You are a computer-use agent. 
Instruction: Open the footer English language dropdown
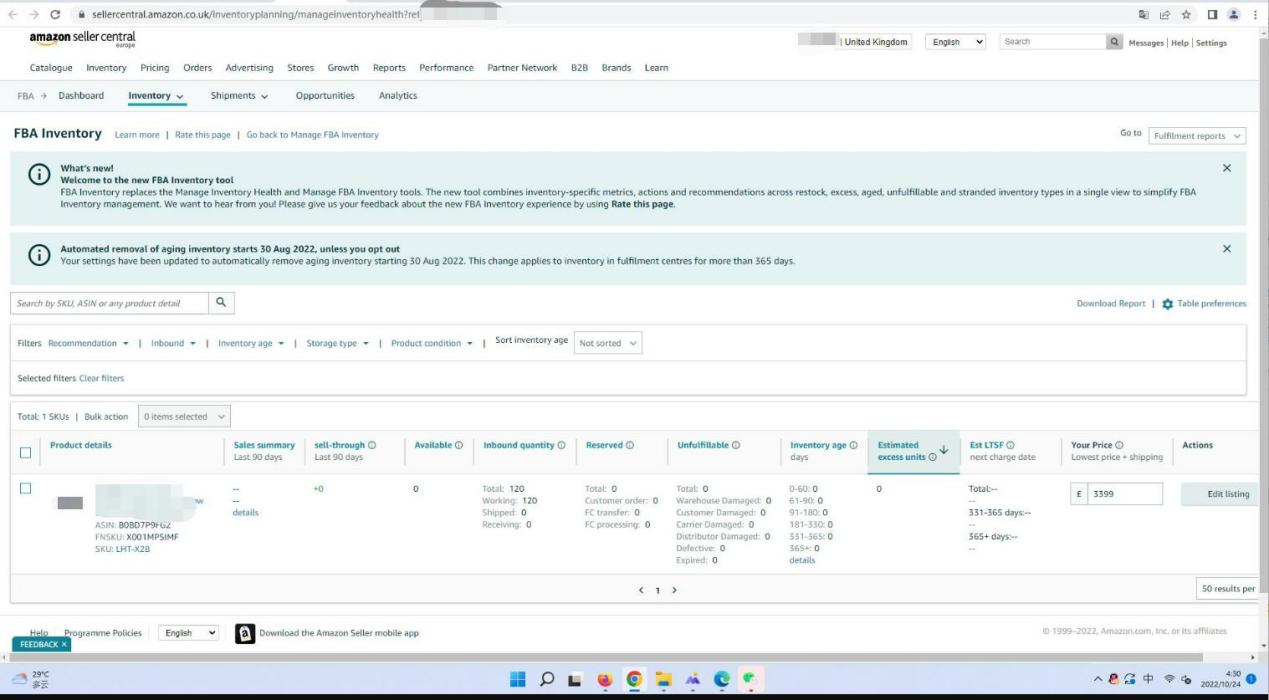click(190, 633)
